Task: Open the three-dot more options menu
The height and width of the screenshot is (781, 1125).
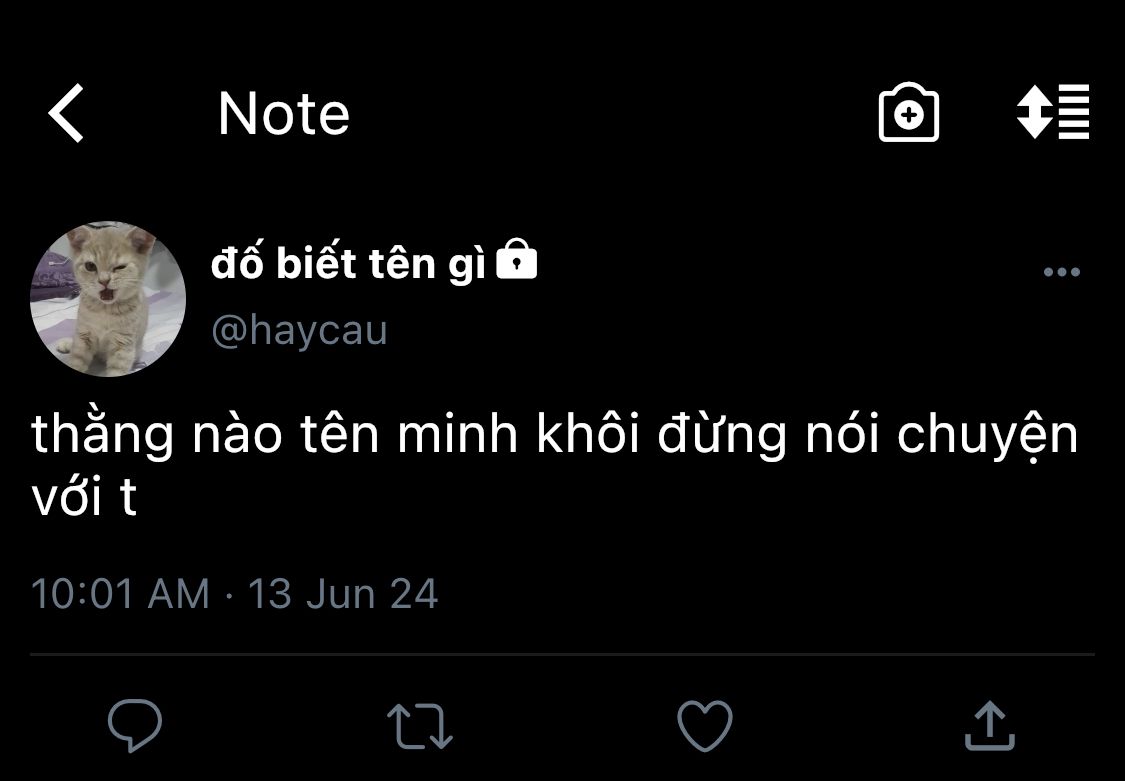Action: tap(1061, 272)
